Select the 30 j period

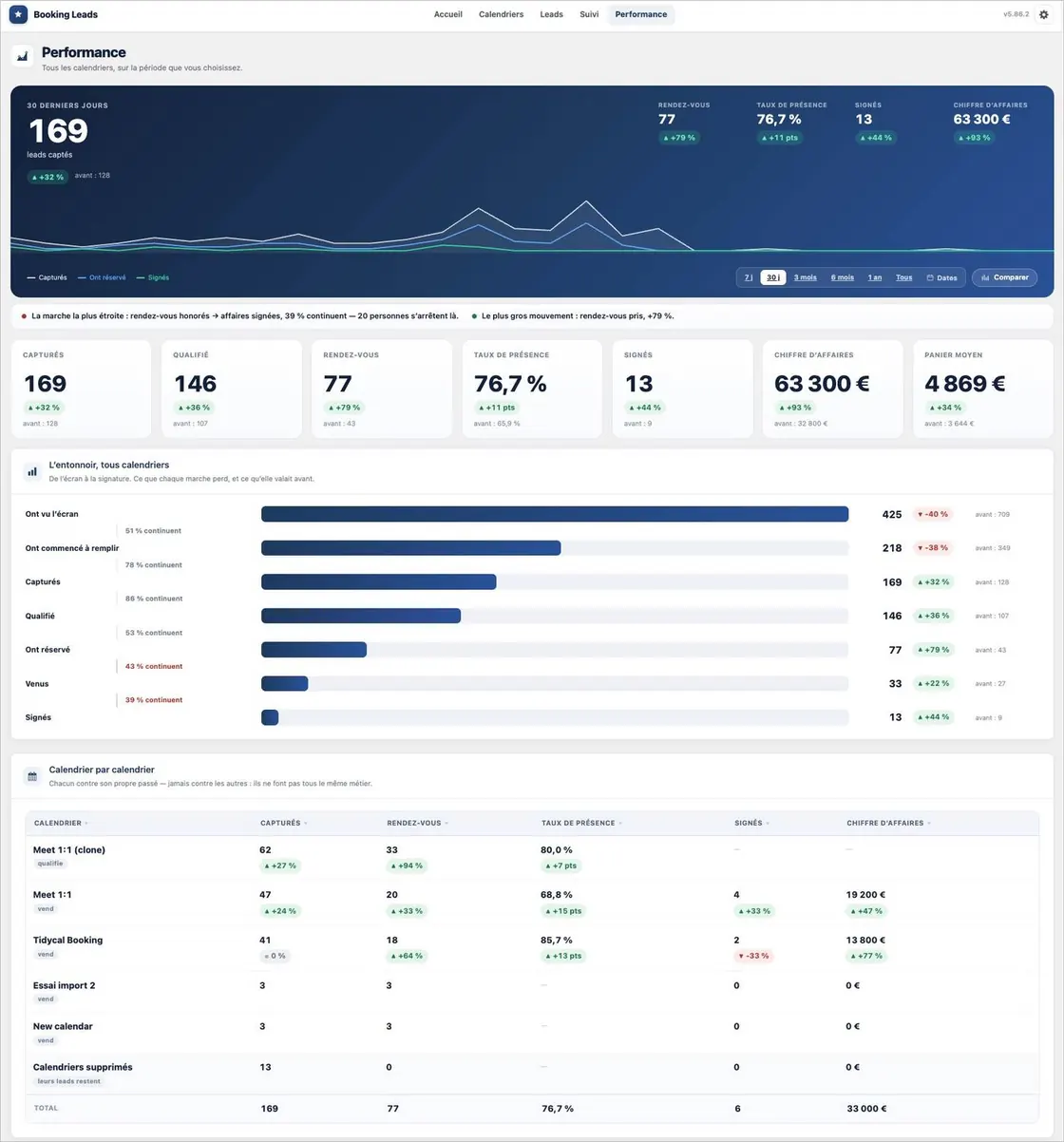(773, 277)
